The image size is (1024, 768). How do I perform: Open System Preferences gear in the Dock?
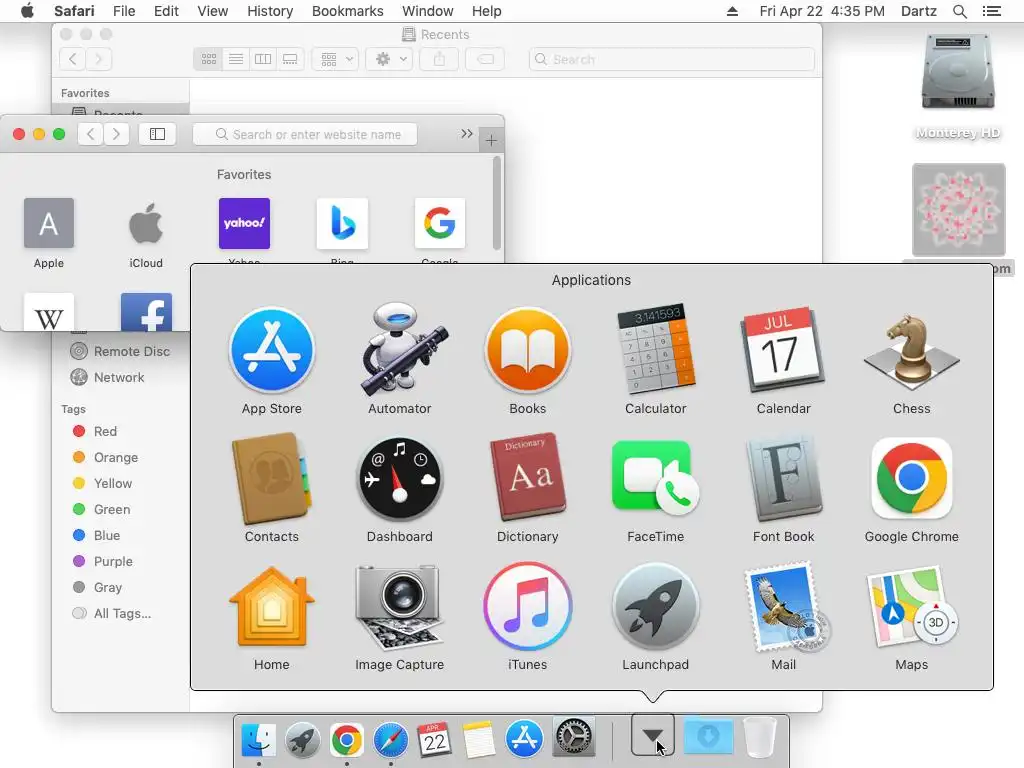click(573, 738)
